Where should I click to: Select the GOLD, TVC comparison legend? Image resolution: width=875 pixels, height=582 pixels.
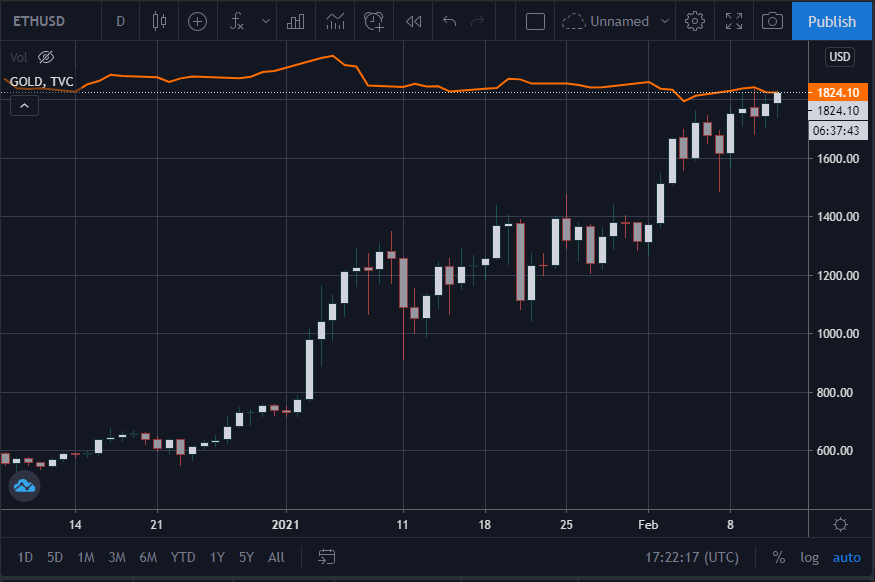pos(42,81)
